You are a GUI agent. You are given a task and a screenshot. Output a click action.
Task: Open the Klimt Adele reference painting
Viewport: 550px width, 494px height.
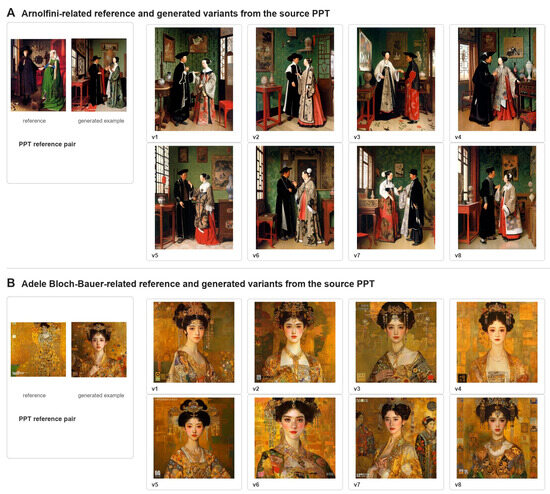pos(38,349)
